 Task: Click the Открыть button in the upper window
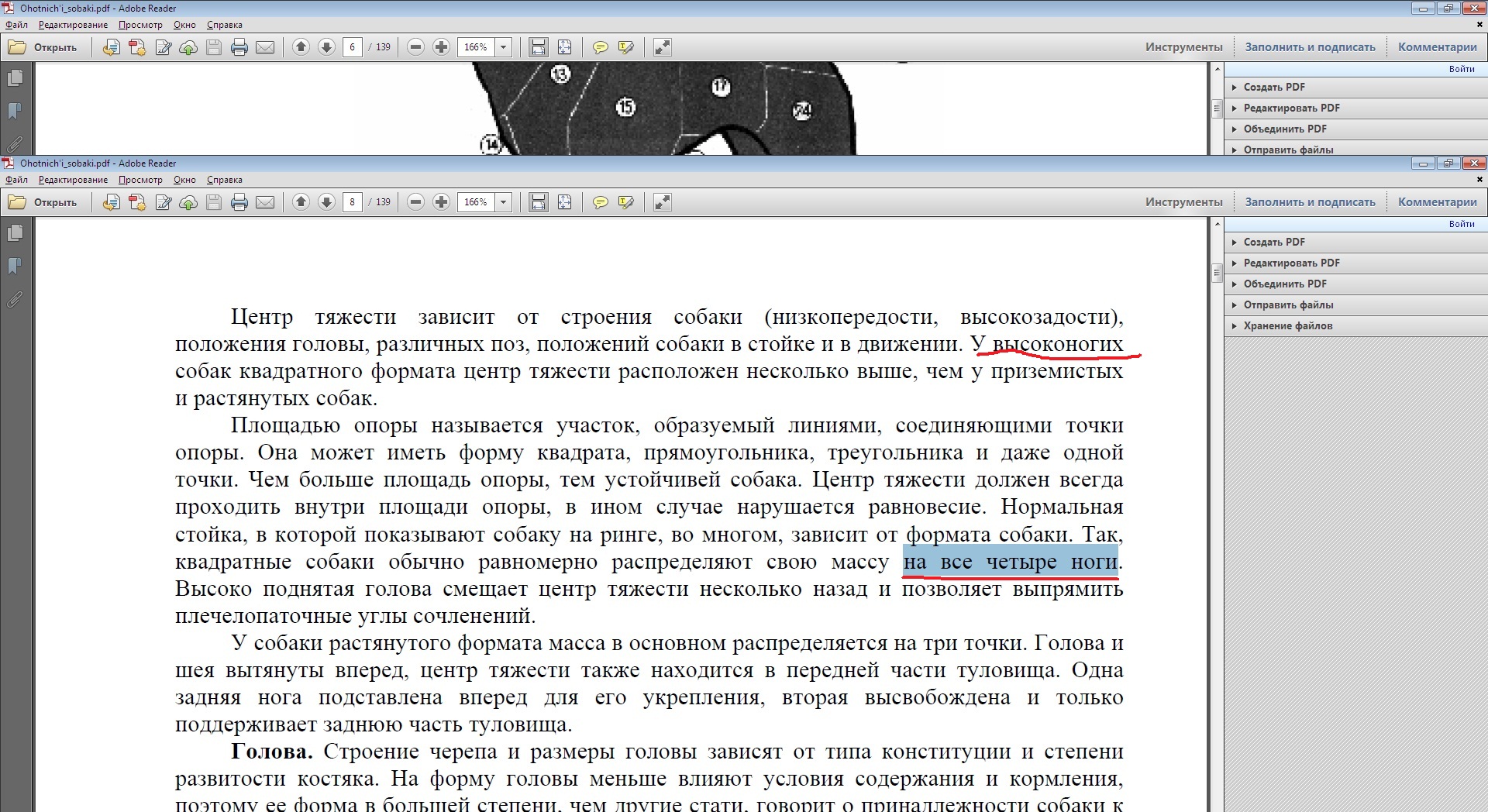[x=44, y=47]
